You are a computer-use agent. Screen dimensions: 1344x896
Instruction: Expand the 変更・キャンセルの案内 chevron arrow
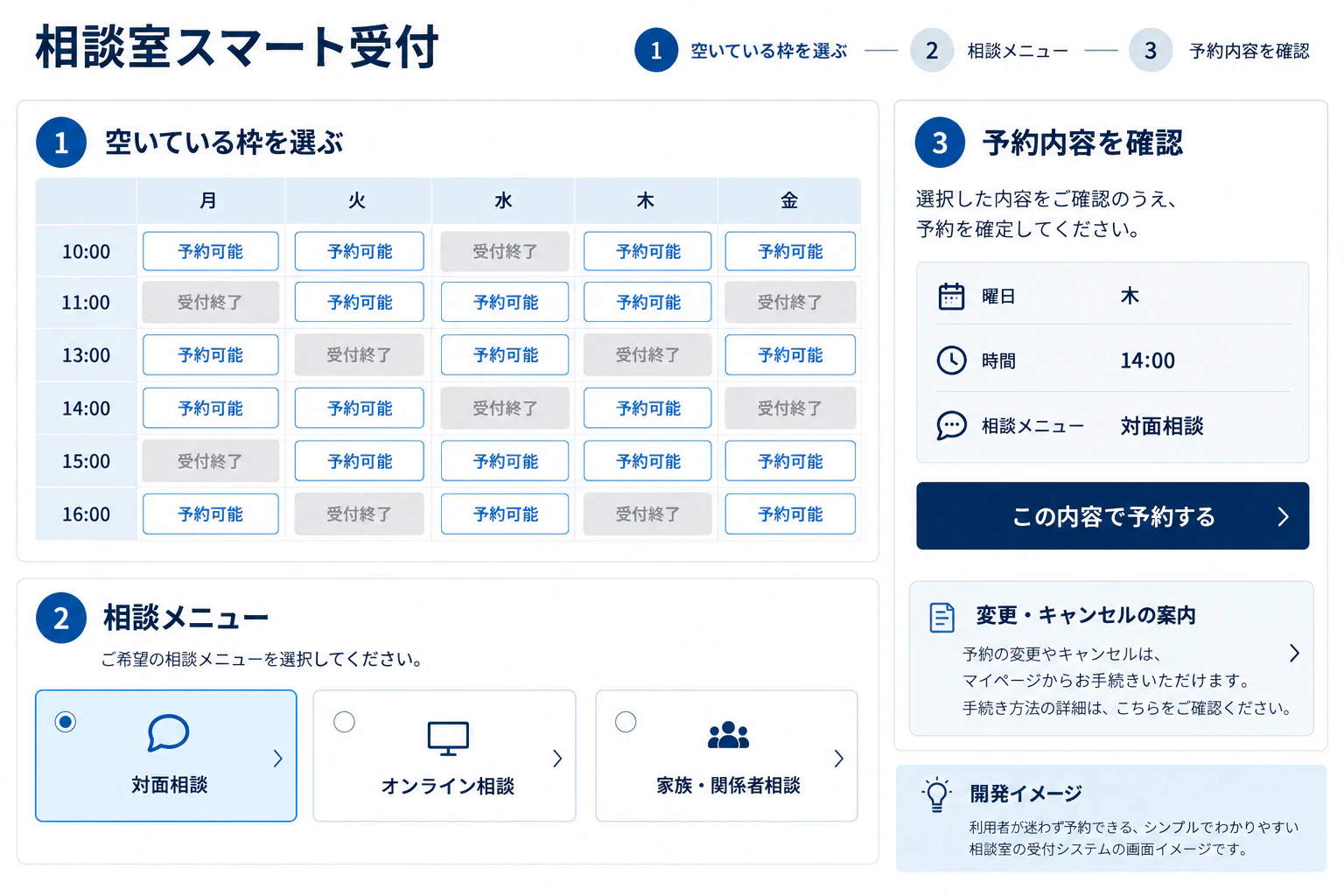(1294, 653)
